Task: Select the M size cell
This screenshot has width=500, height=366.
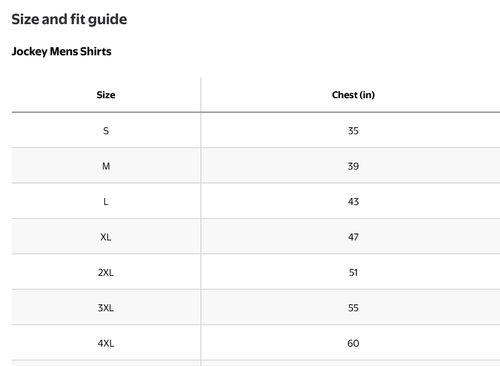Action: 106,166
